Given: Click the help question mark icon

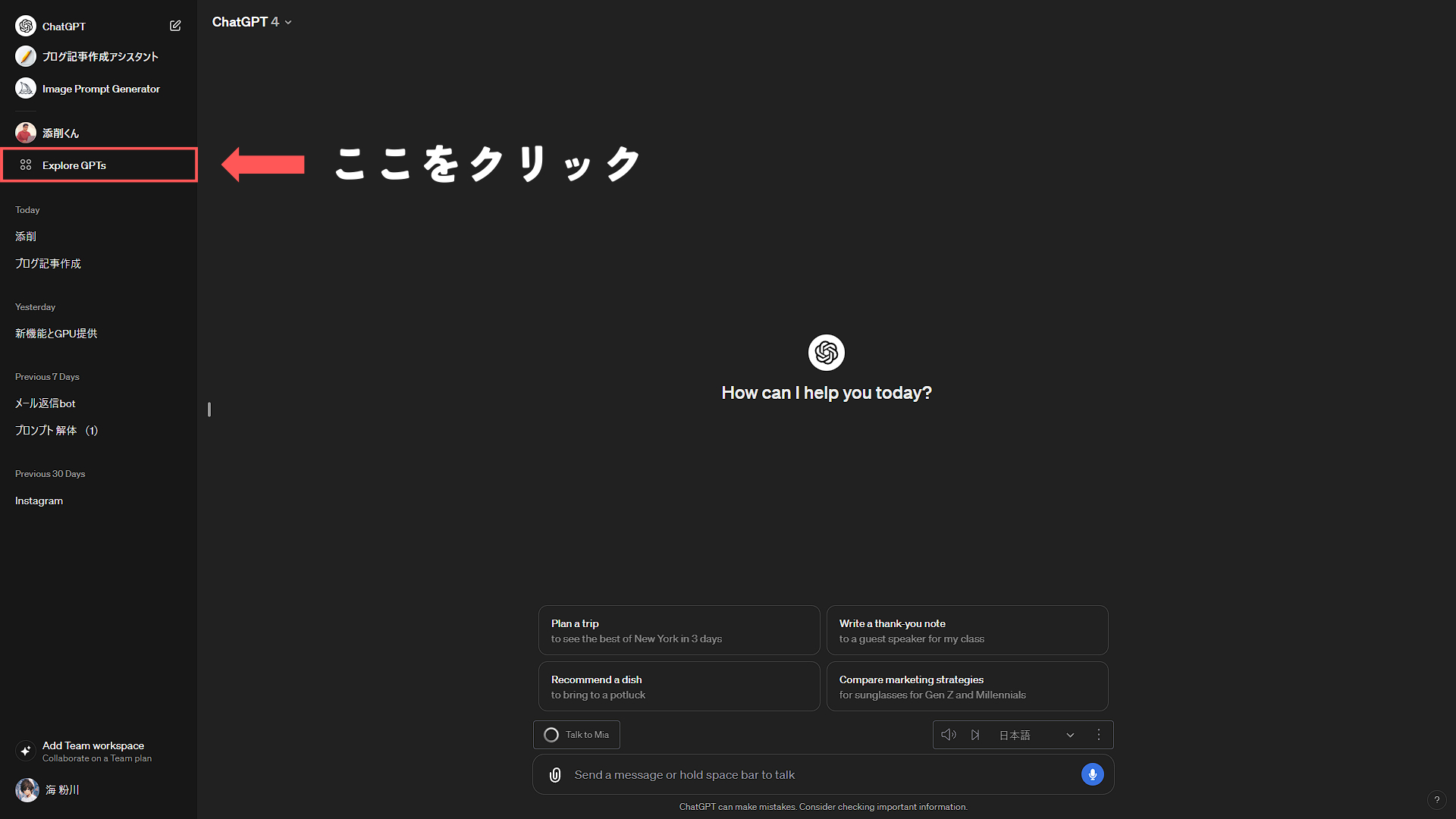Looking at the screenshot, I should click(x=1436, y=800).
